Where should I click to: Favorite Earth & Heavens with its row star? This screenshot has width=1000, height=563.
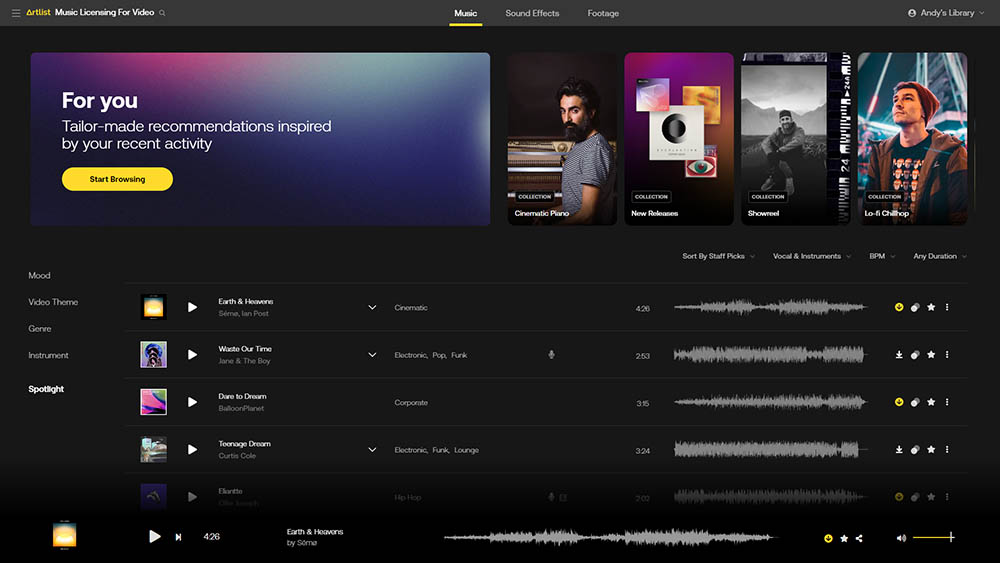tap(931, 307)
